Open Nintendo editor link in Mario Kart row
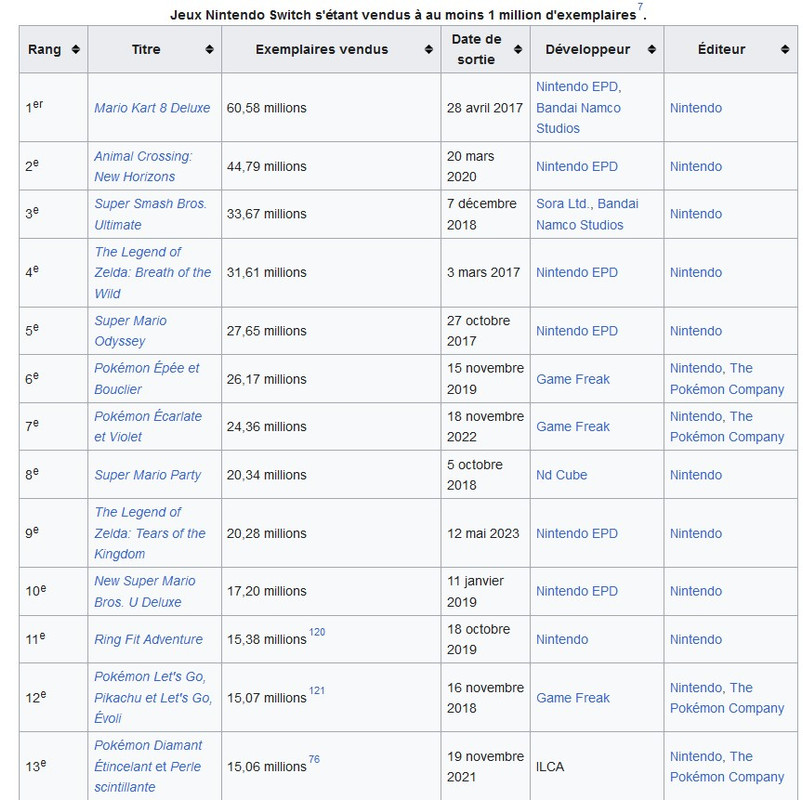Image resolution: width=803 pixels, height=800 pixels. coord(696,108)
